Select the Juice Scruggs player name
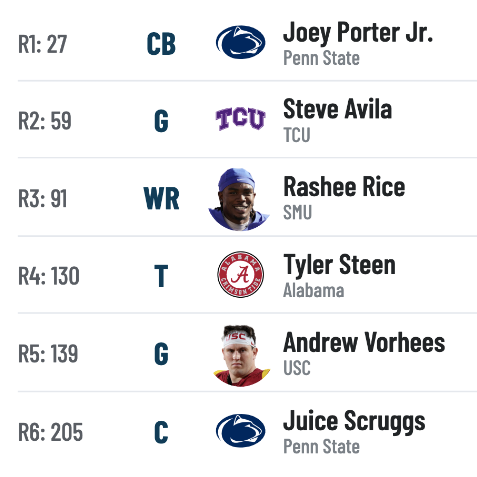This screenshot has height=477, width=477. (354, 422)
